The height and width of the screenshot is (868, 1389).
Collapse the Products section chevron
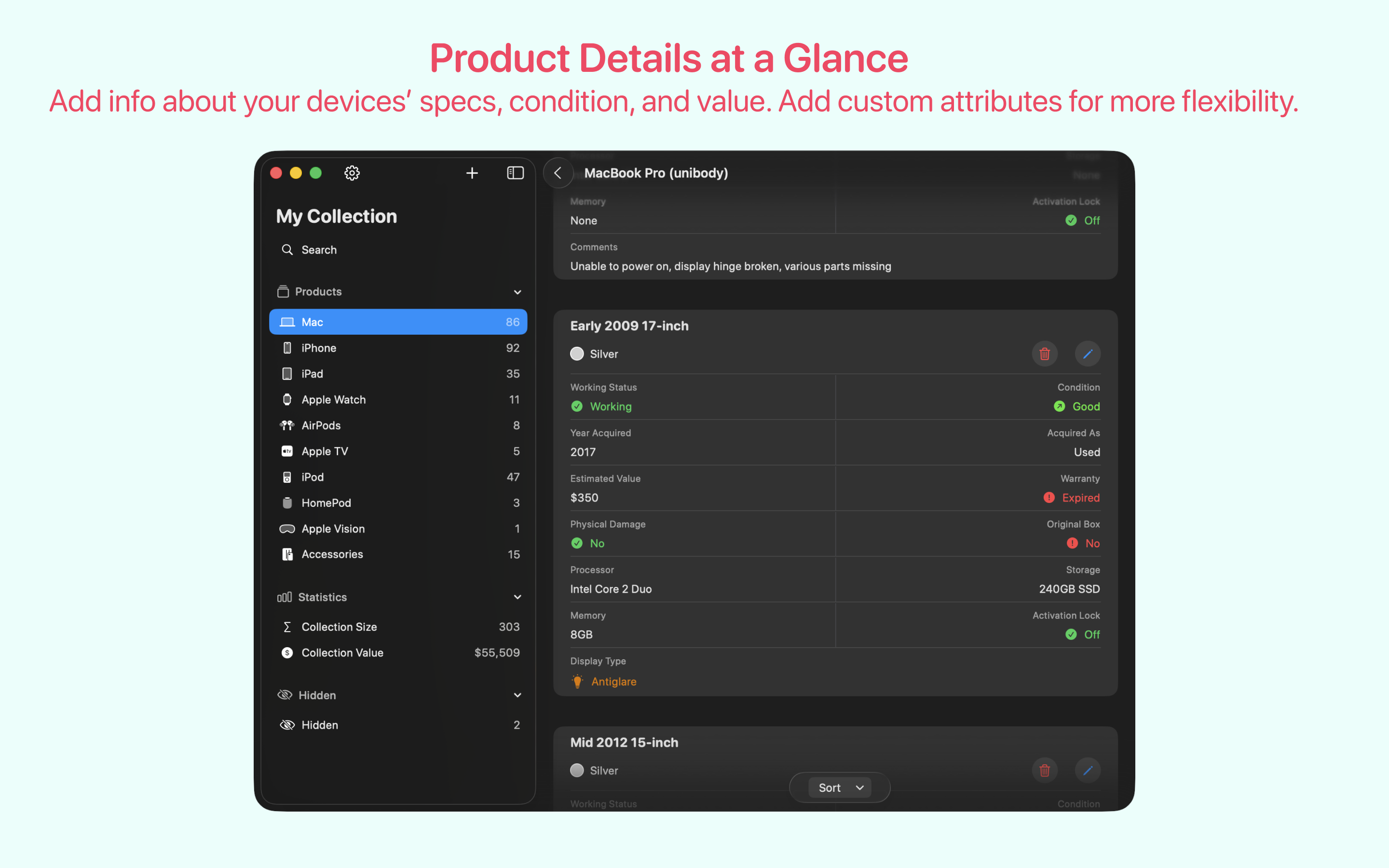coord(517,292)
